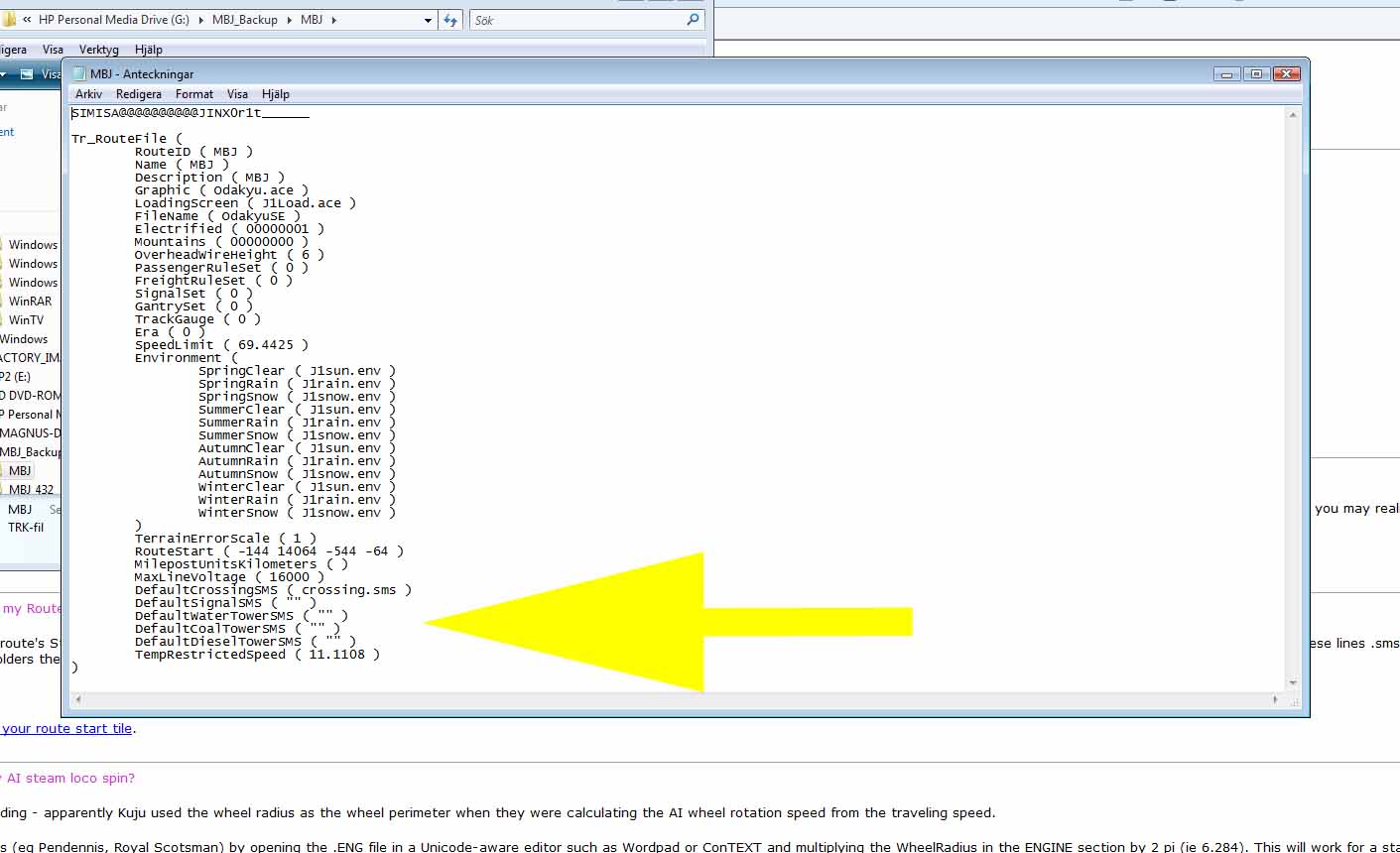Select the WinRAR folder in the tree
This screenshot has height=853, width=1400.
pos(30,302)
